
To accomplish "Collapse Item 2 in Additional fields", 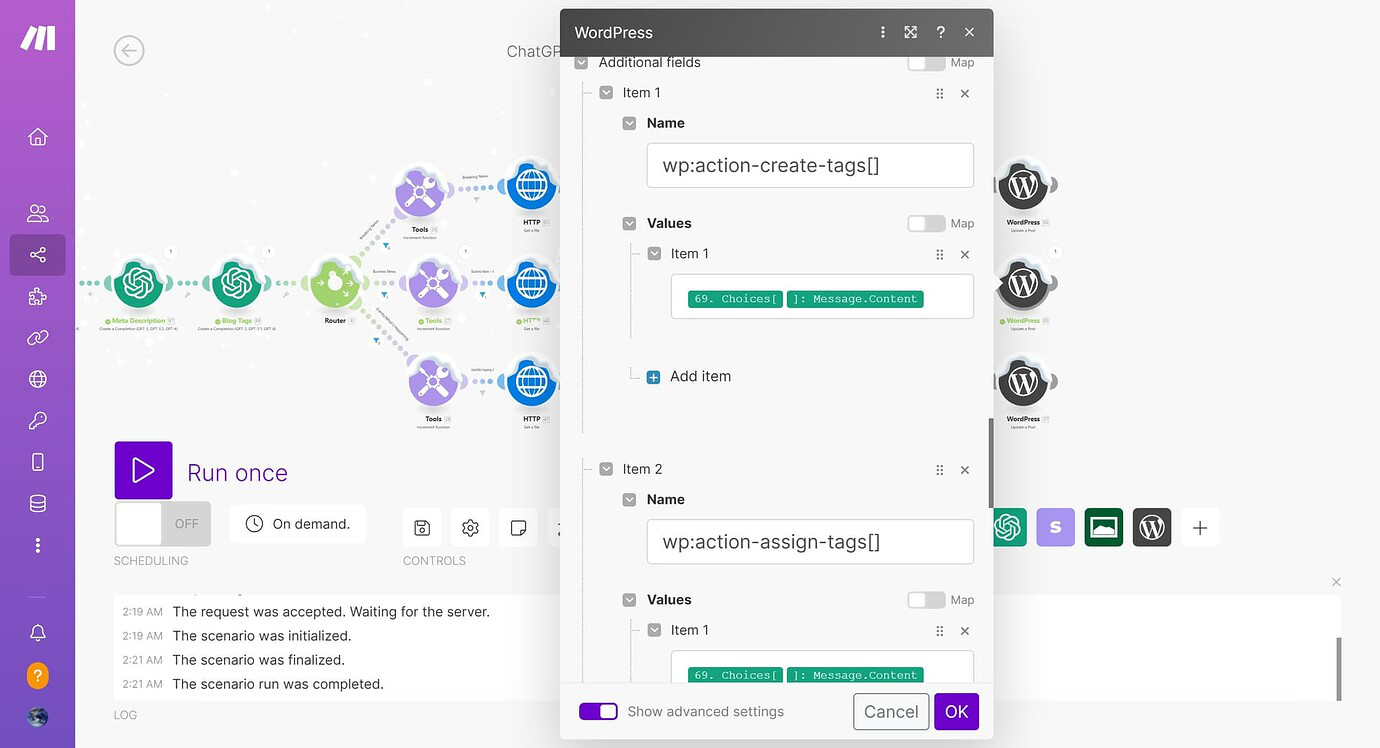I will click(606, 469).
